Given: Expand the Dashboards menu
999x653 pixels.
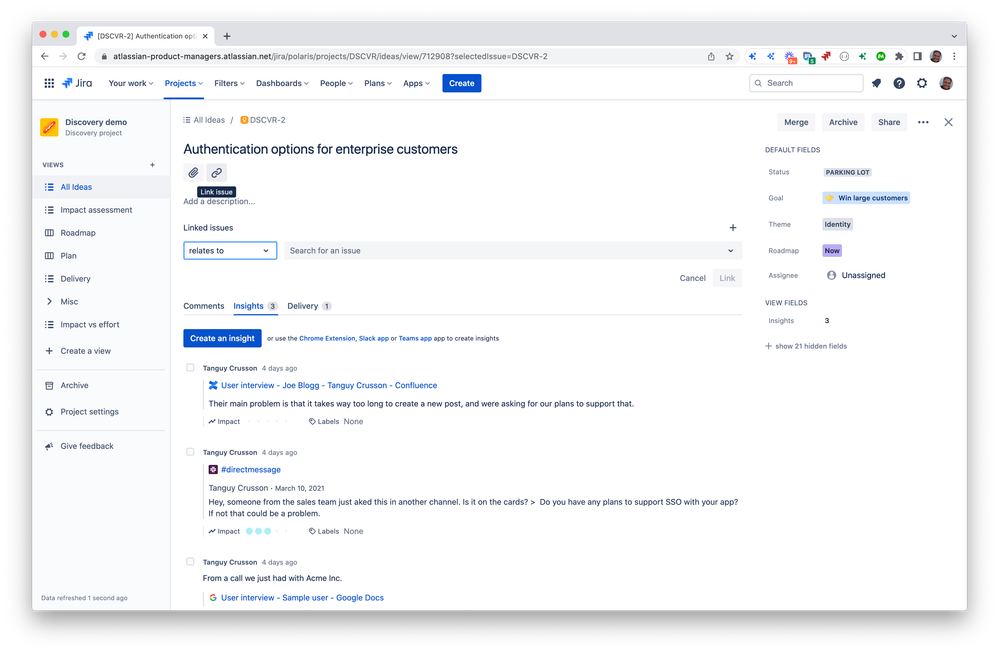Looking at the screenshot, I should click(x=282, y=83).
